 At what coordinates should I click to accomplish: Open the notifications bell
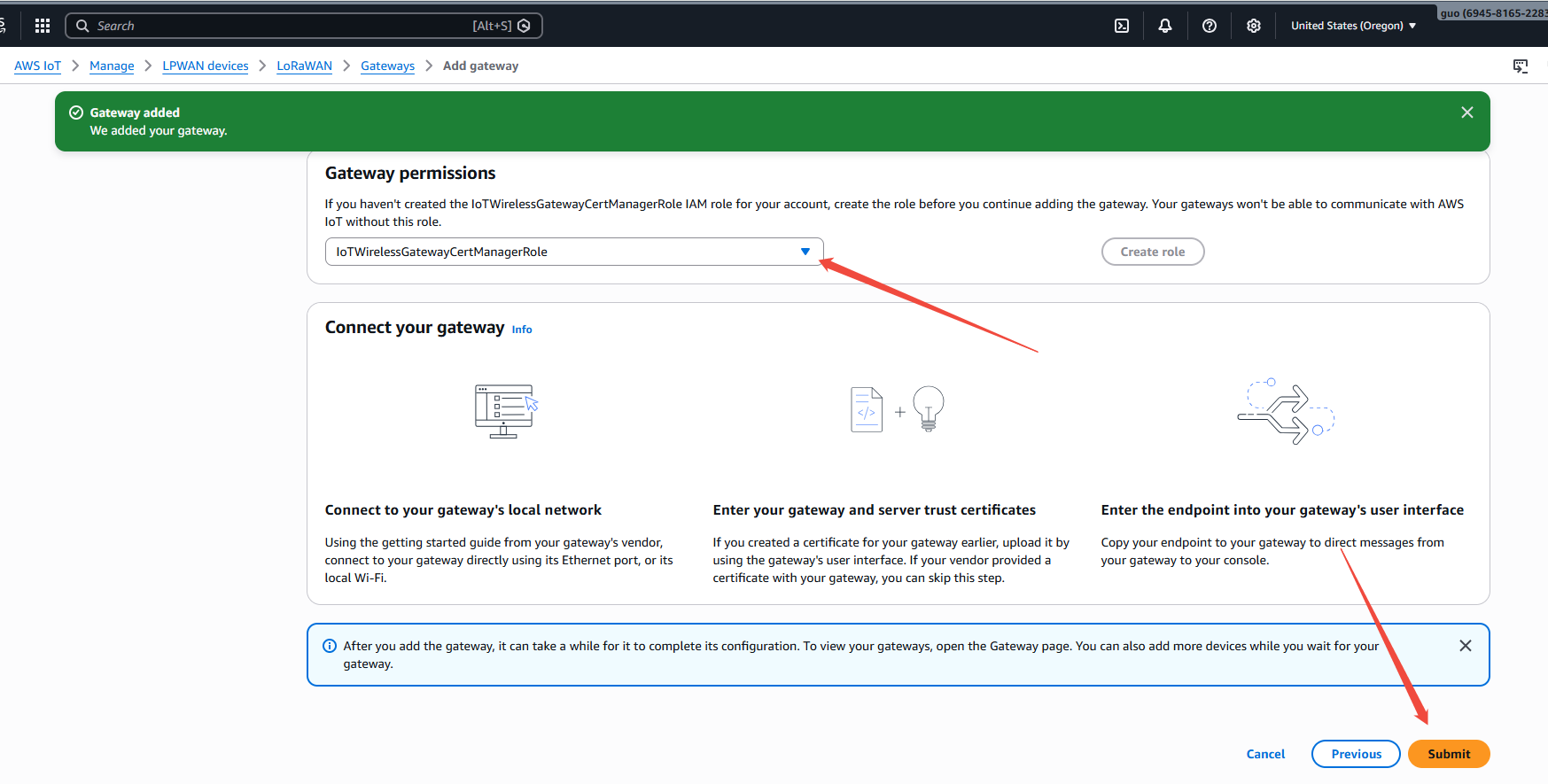point(1165,26)
